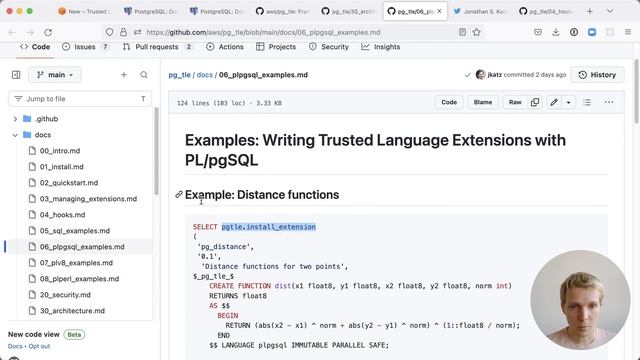Switch to Code view of file
The image size is (640, 360).
(x=449, y=102)
